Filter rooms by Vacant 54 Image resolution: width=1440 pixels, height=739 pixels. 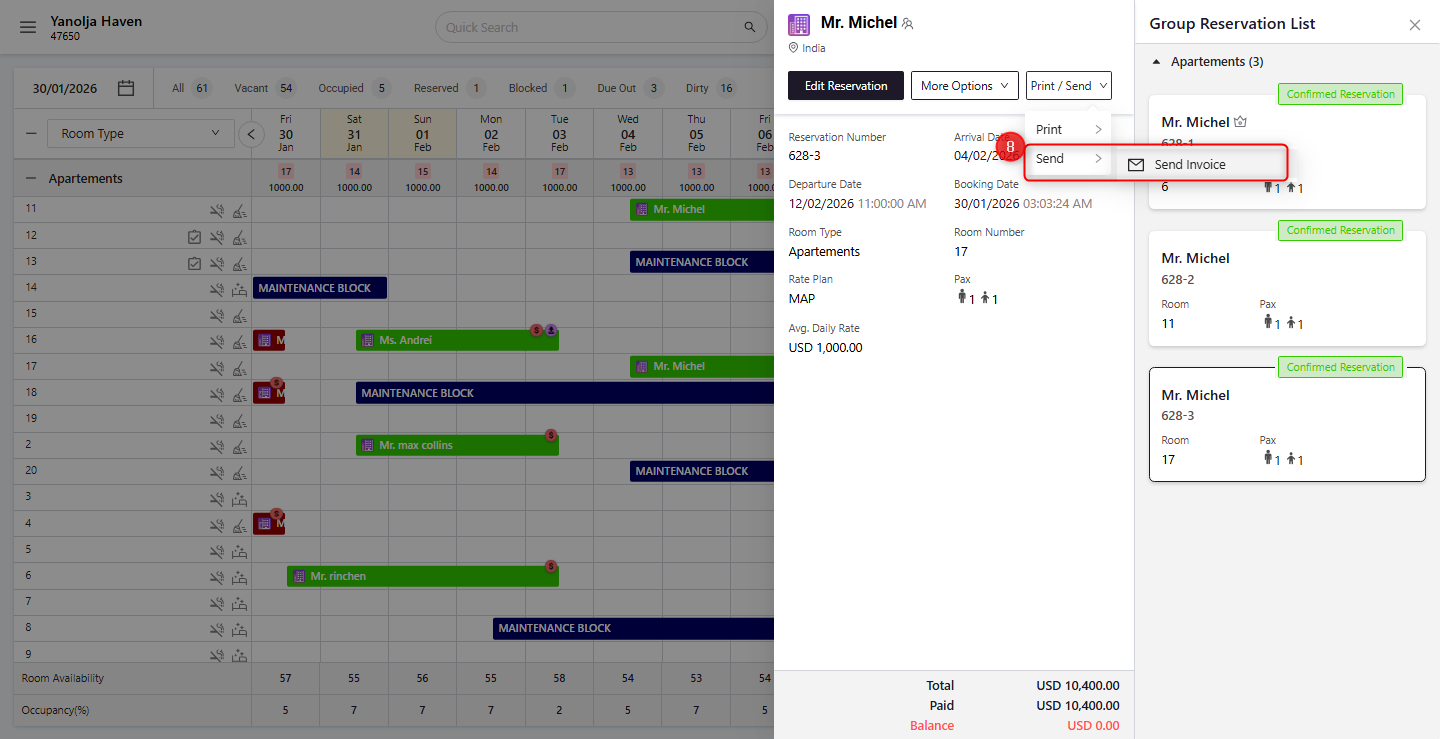(x=265, y=88)
